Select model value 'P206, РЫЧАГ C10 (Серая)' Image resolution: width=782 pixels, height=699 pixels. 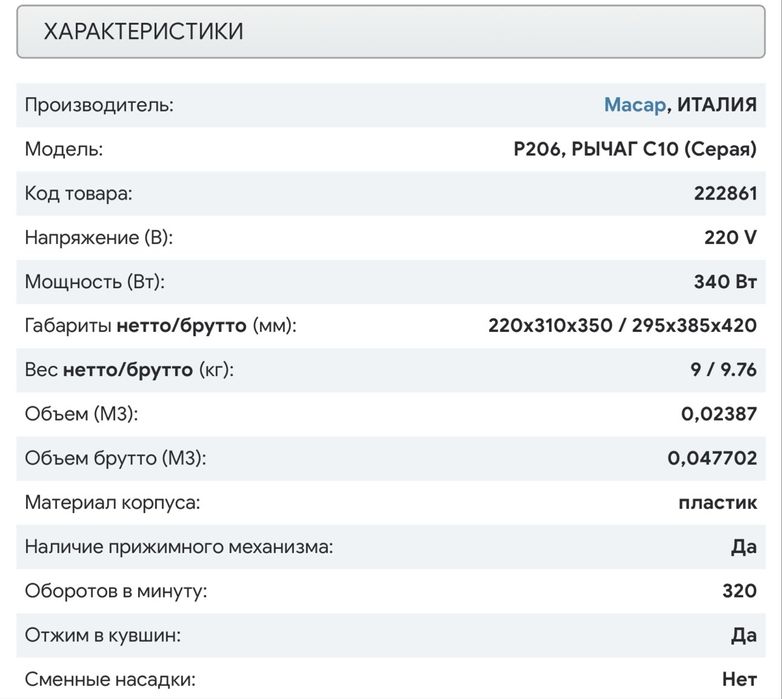(635, 149)
